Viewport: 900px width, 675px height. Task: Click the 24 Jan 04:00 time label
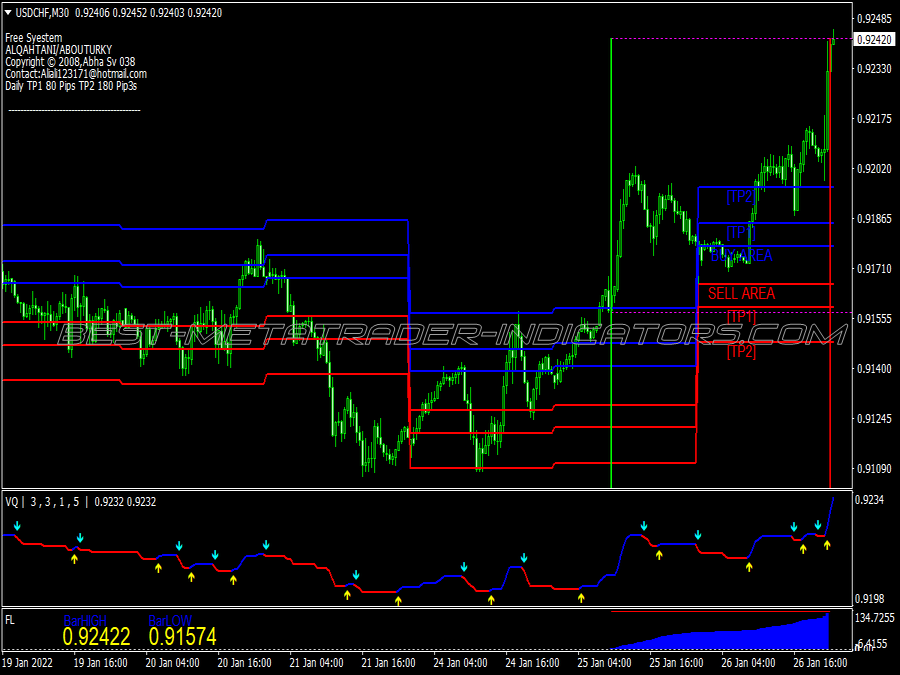pyautogui.click(x=460, y=662)
